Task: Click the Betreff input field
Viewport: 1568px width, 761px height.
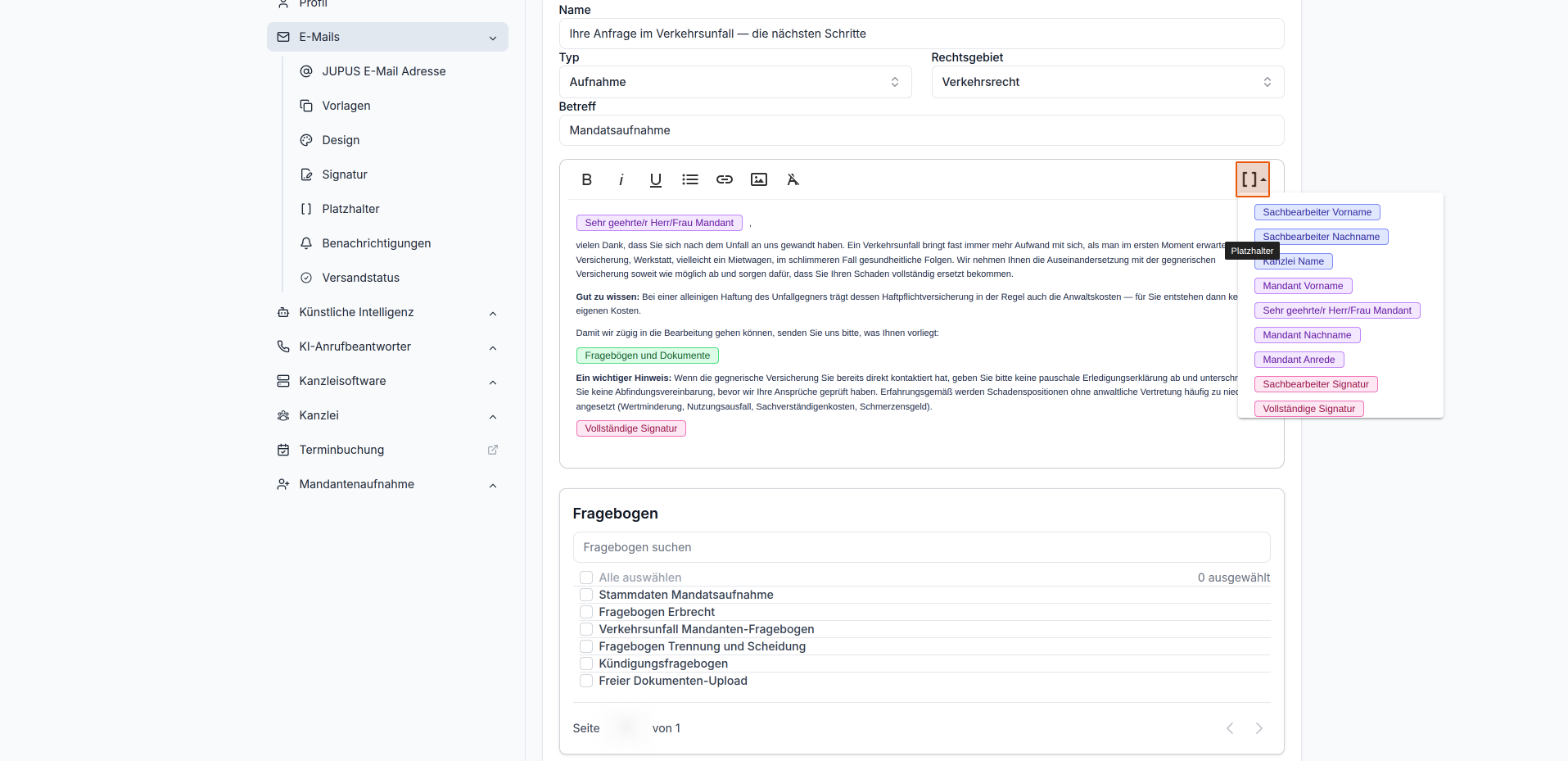Action: (921, 130)
